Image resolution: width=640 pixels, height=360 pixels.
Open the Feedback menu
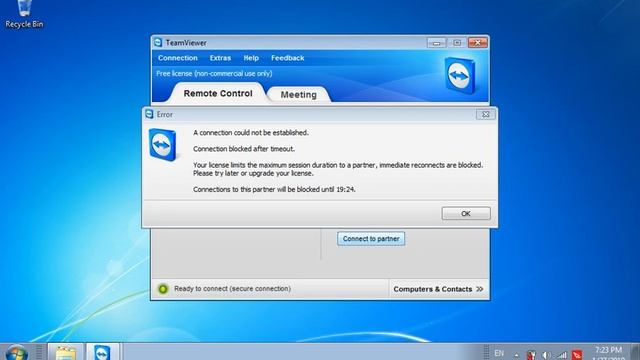click(287, 58)
